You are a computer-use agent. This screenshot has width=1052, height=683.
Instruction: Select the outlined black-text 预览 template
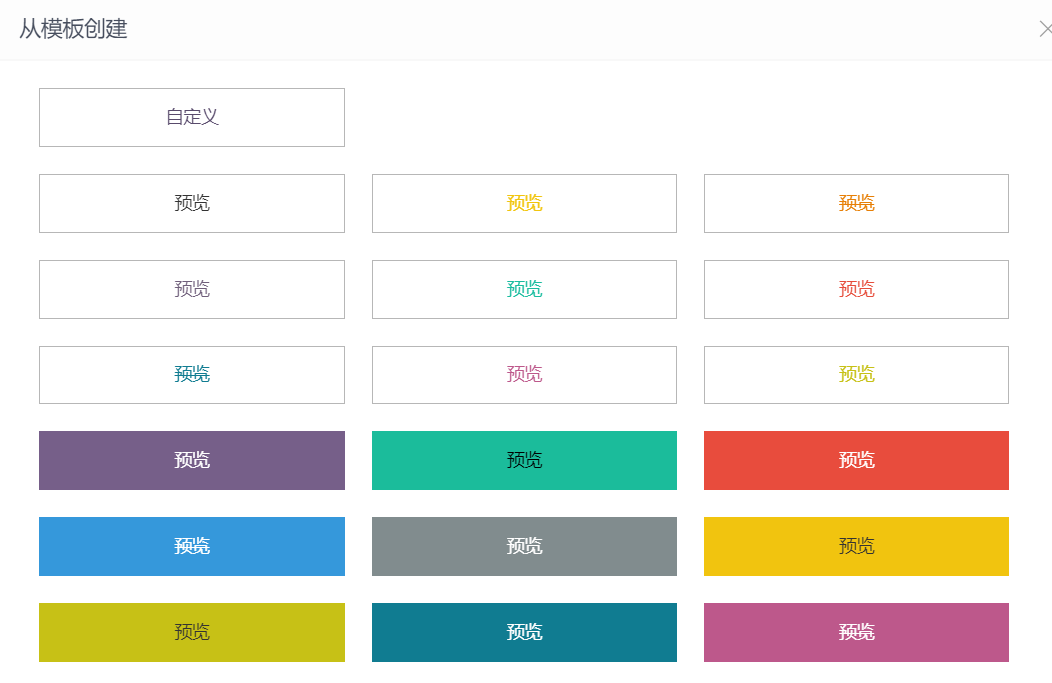(192, 203)
